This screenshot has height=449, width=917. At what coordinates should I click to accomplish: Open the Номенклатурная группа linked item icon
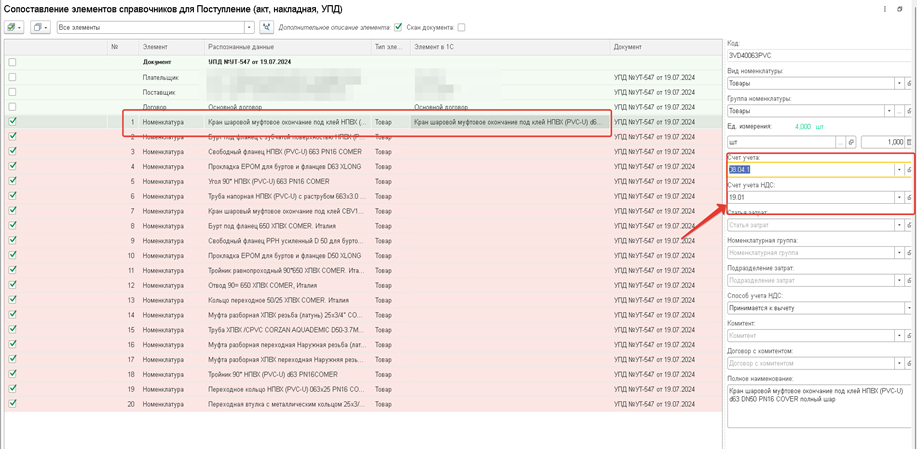point(909,253)
